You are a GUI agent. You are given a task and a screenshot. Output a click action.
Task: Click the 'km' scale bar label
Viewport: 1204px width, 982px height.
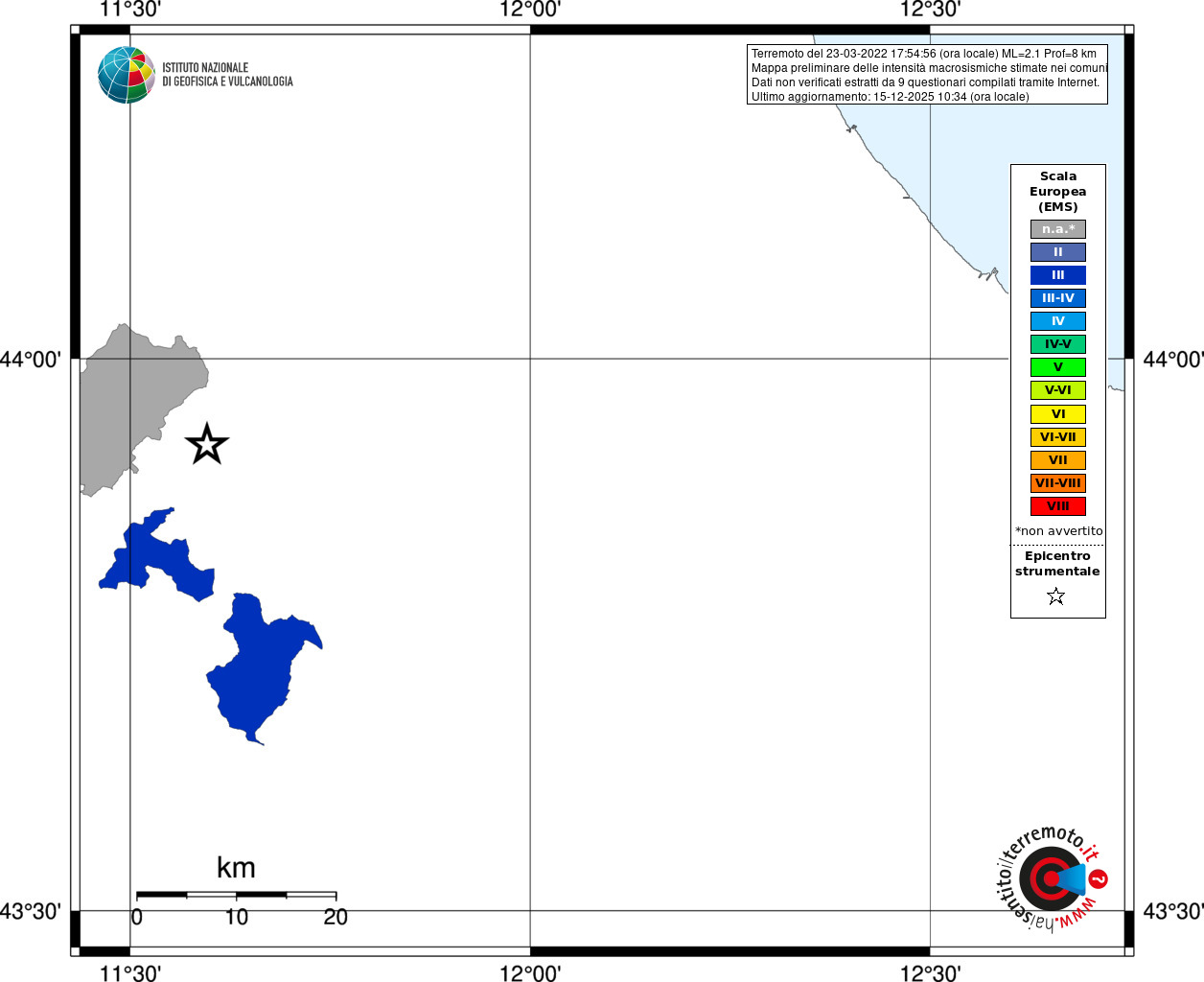(236, 868)
